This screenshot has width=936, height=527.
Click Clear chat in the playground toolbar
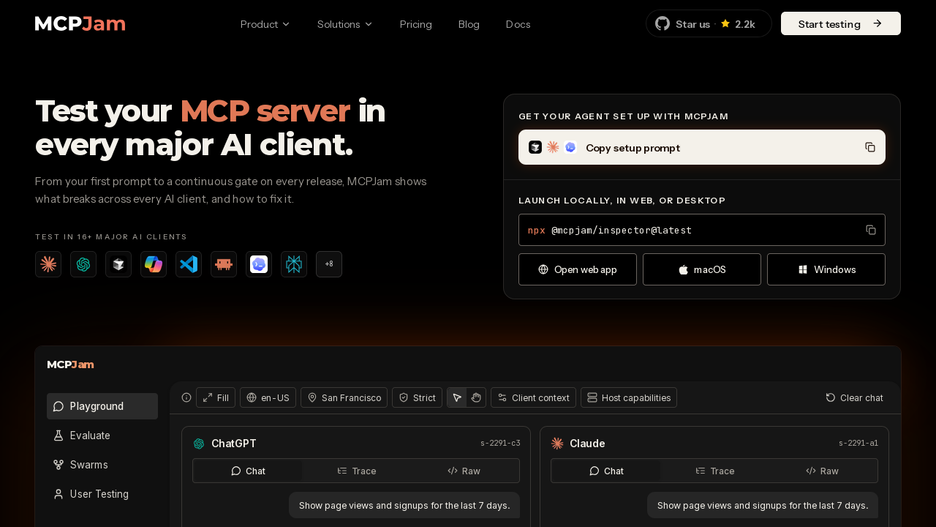click(x=854, y=397)
